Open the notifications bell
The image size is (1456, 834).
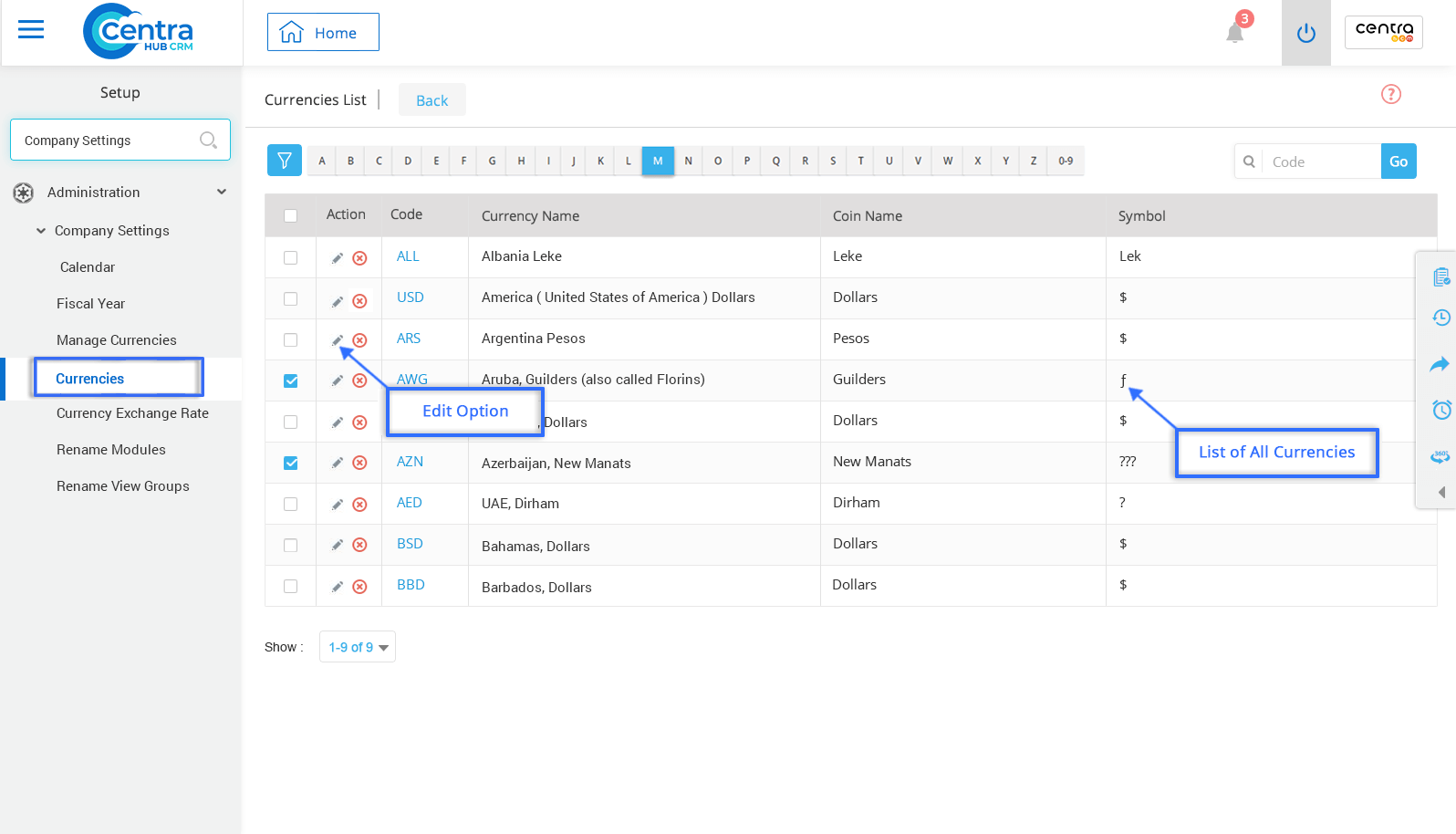coord(1235,33)
